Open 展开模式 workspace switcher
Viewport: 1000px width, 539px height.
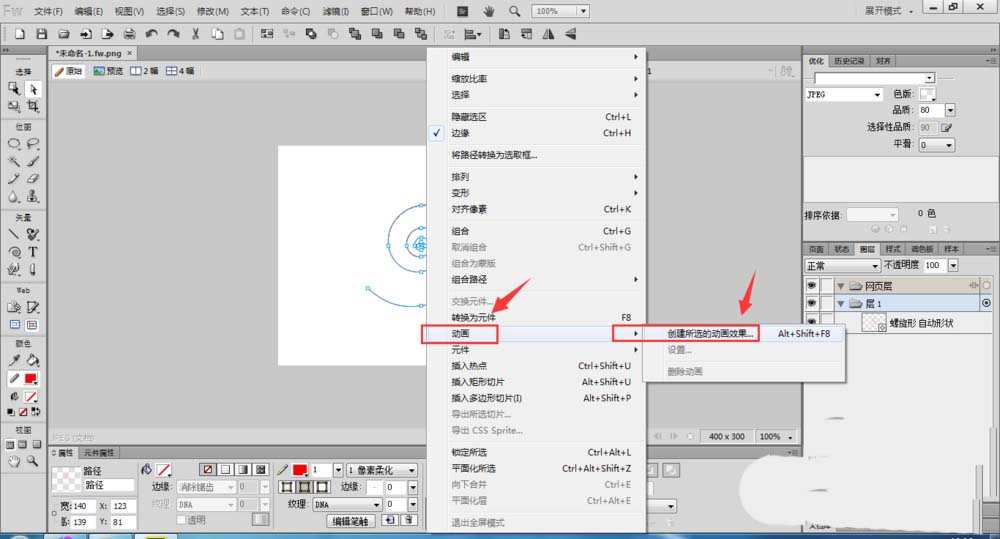pyautogui.click(x=888, y=11)
